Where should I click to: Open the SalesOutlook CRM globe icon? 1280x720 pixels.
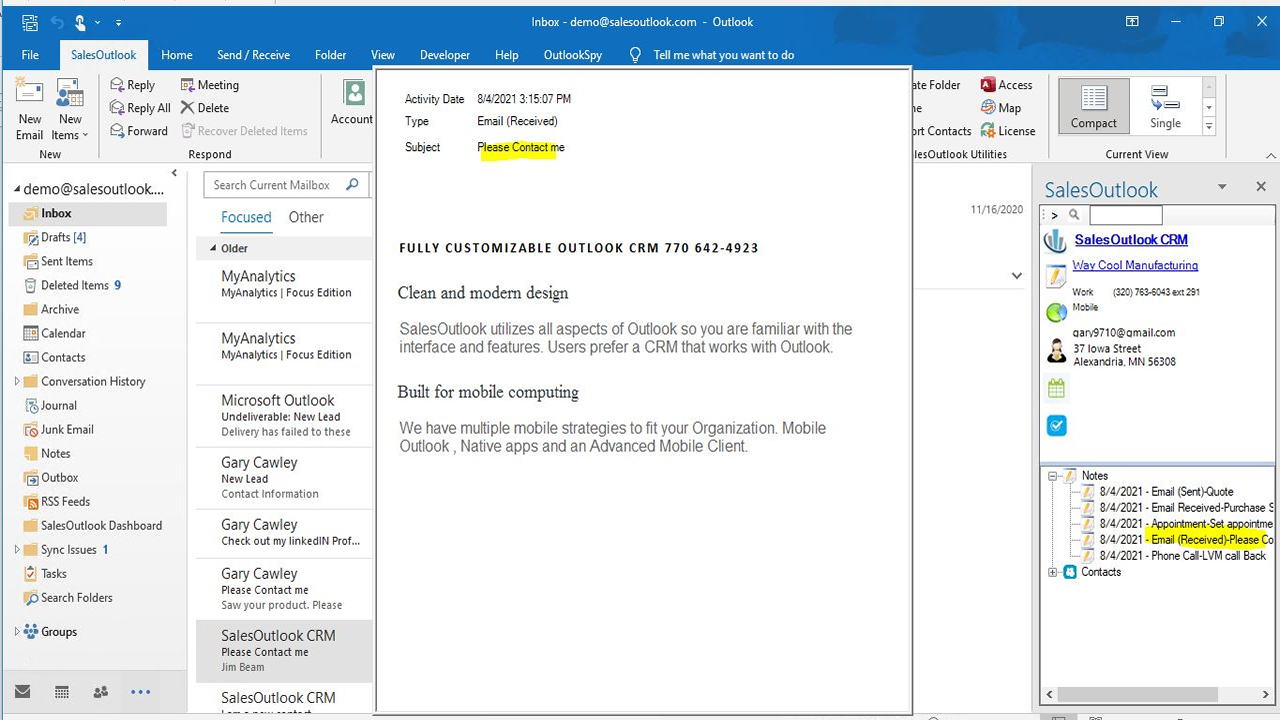tap(1056, 239)
